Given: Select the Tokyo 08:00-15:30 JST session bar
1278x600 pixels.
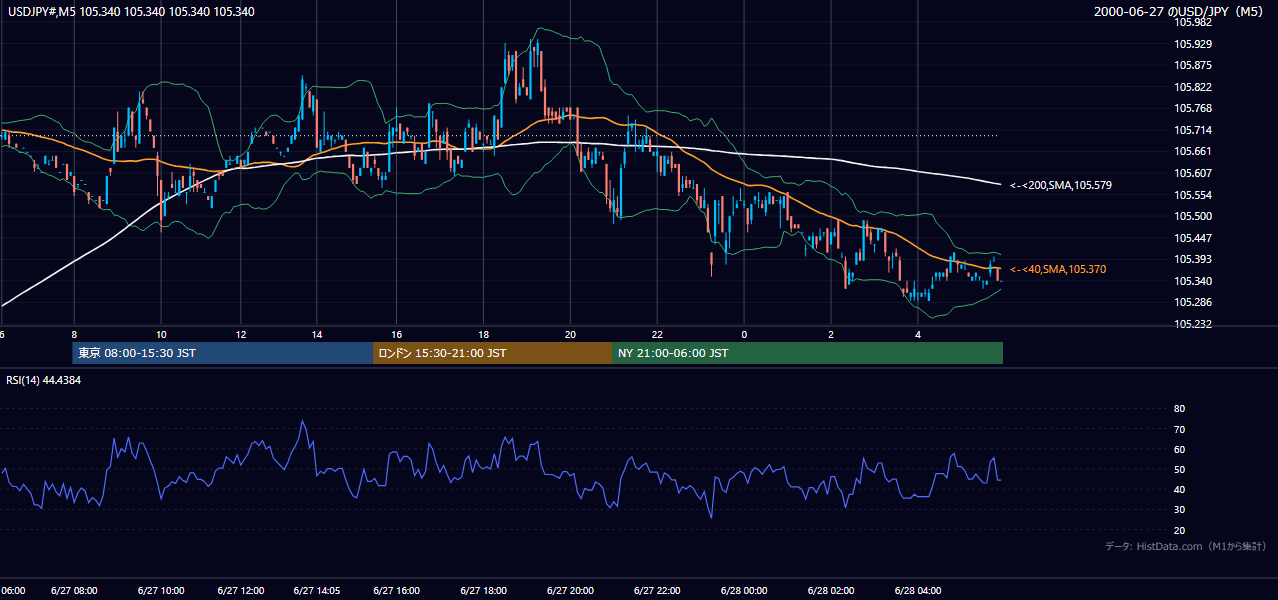Looking at the screenshot, I should click(x=222, y=353).
